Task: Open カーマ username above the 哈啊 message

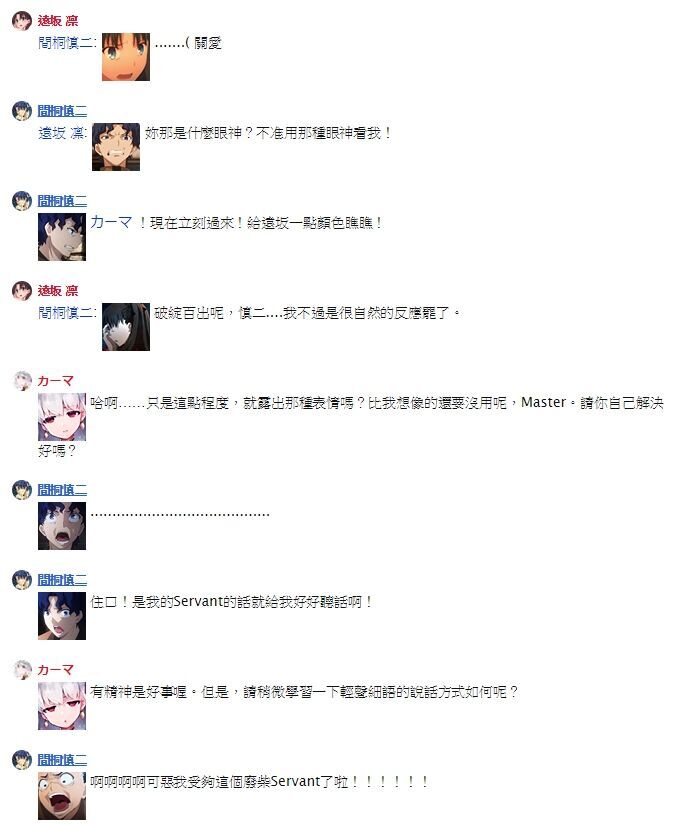Action: [55, 381]
